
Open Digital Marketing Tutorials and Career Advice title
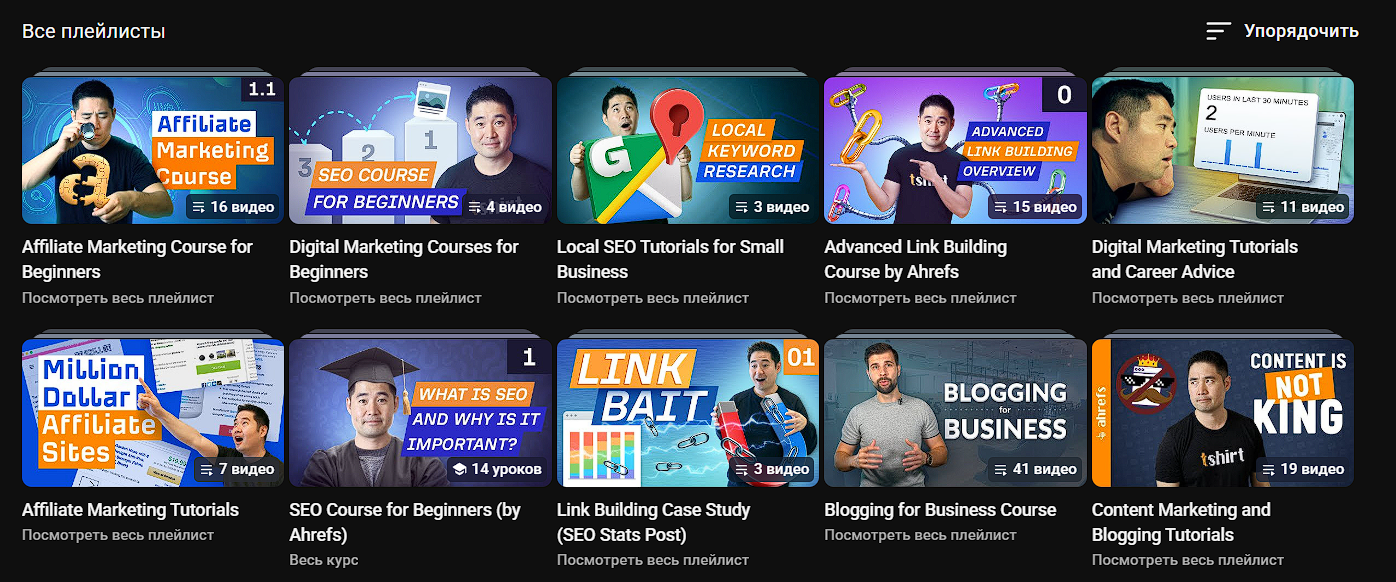[x=1195, y=259]
